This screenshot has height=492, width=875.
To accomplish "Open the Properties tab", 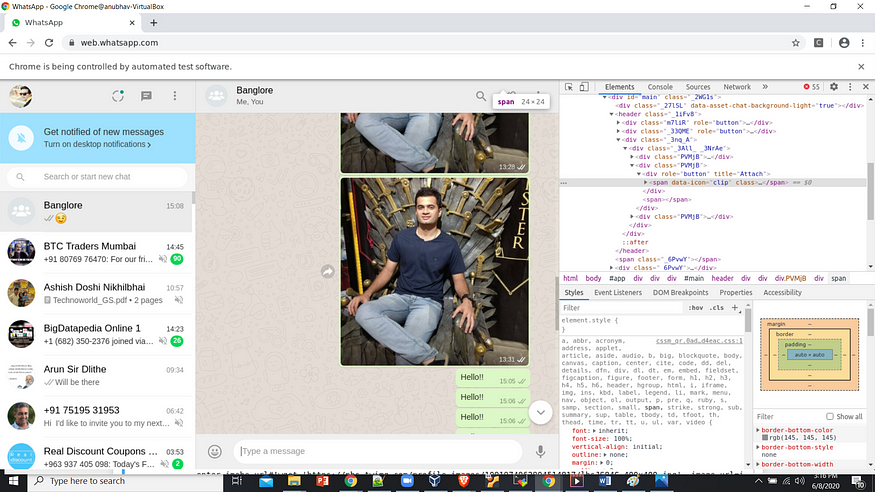I will pos(735,292).
